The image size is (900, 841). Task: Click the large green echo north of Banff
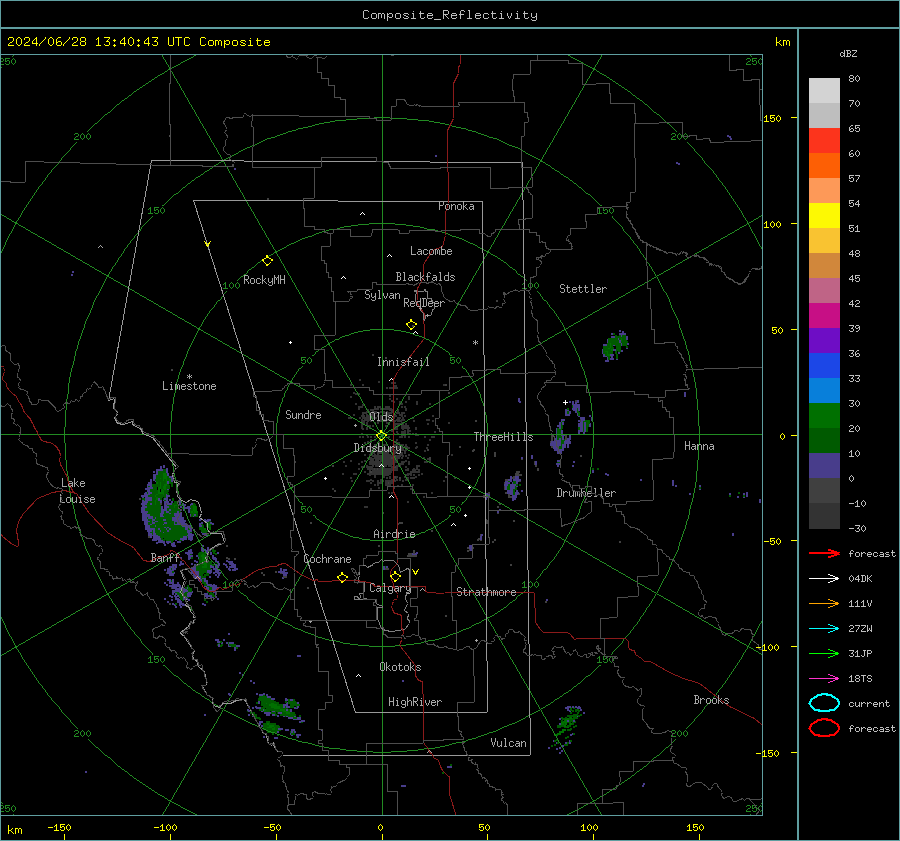(x=167, y=508)
